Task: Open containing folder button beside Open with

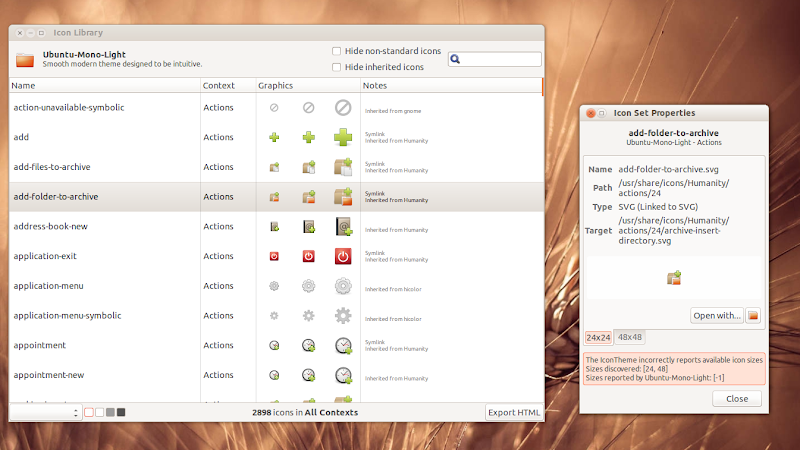Action: [753, 316]
